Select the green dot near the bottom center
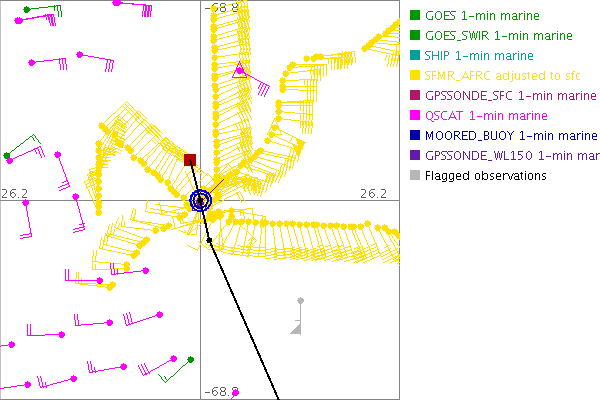This screenshot has height=400, width=600. point(190,359)
